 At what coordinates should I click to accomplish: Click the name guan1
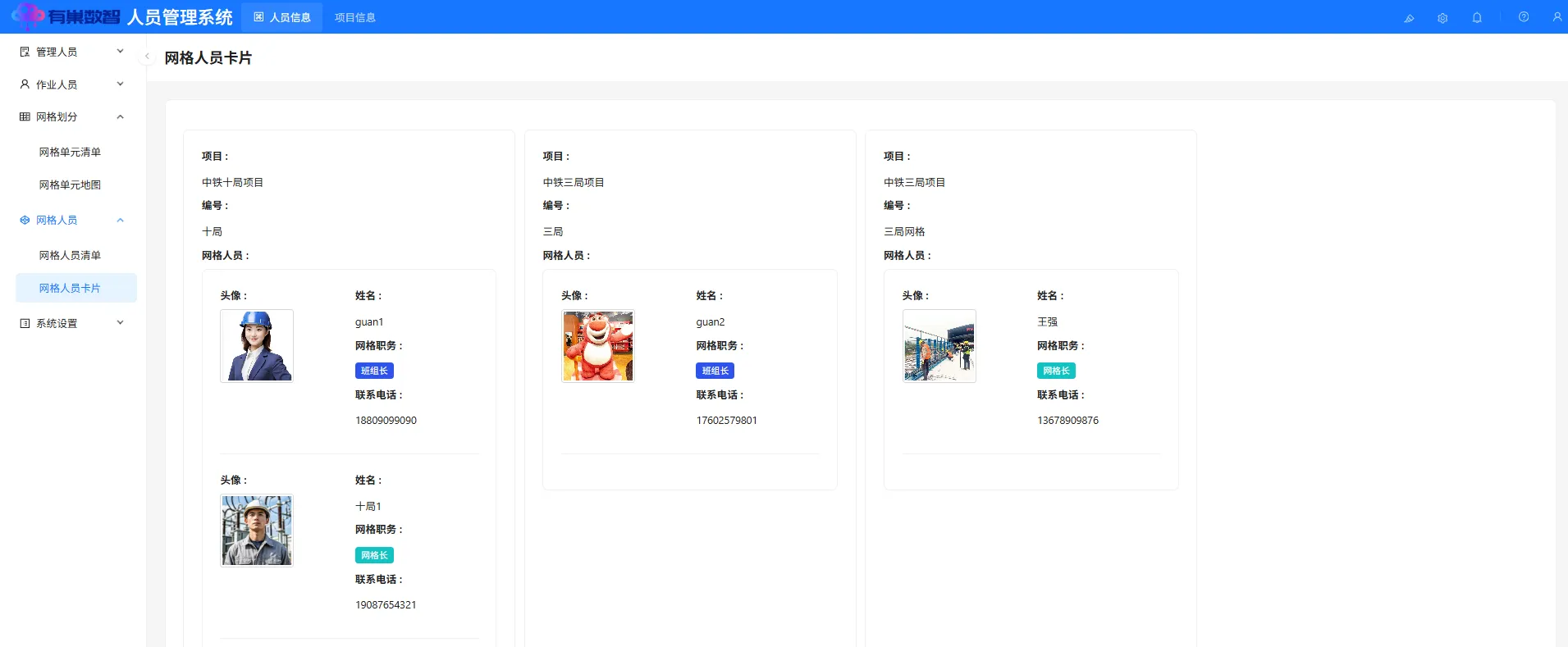tap(369, 321)
